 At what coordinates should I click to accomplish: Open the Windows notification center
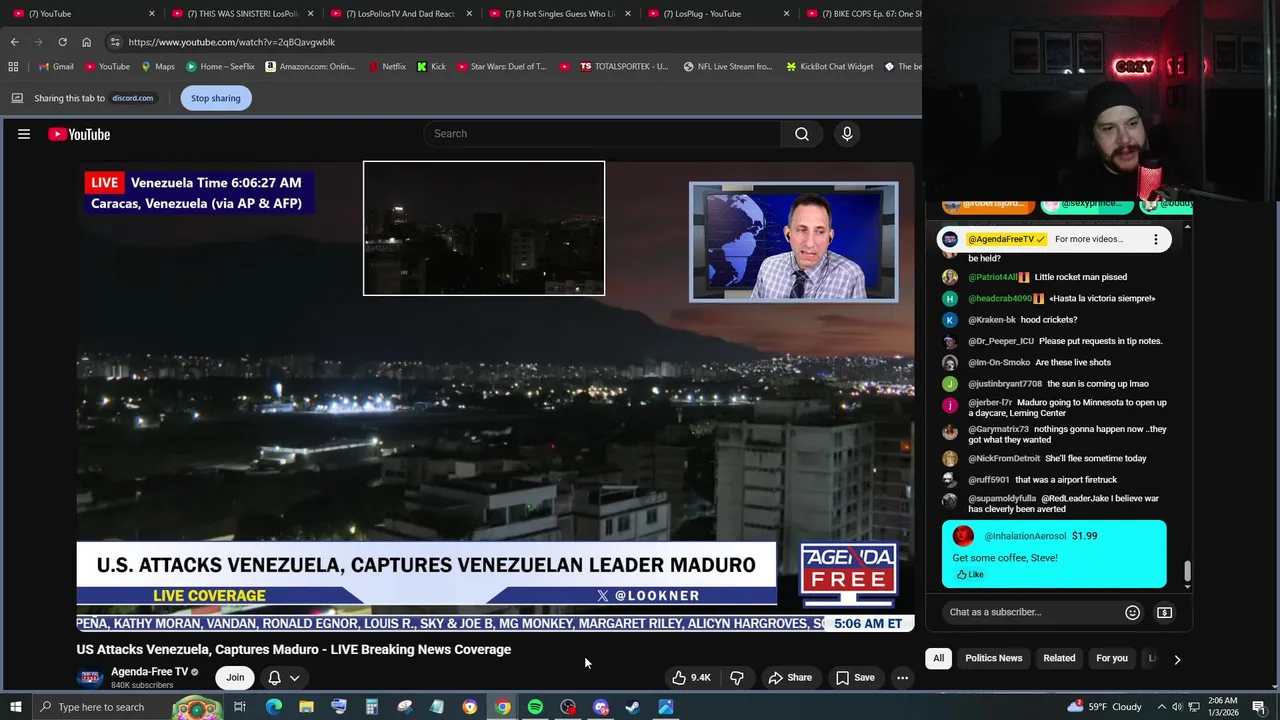click(1259, 707)
